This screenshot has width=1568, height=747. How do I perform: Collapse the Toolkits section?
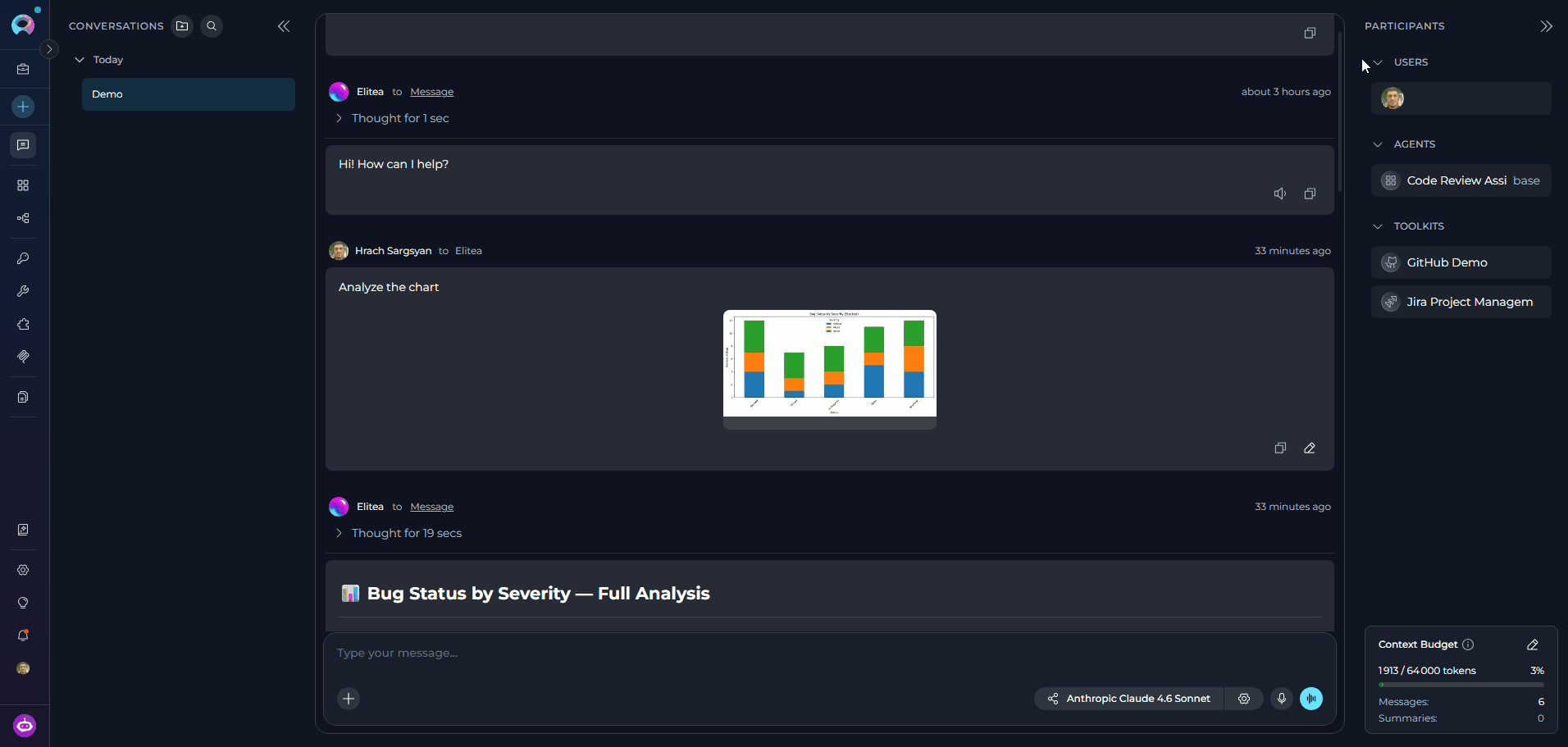[1378, 226]
